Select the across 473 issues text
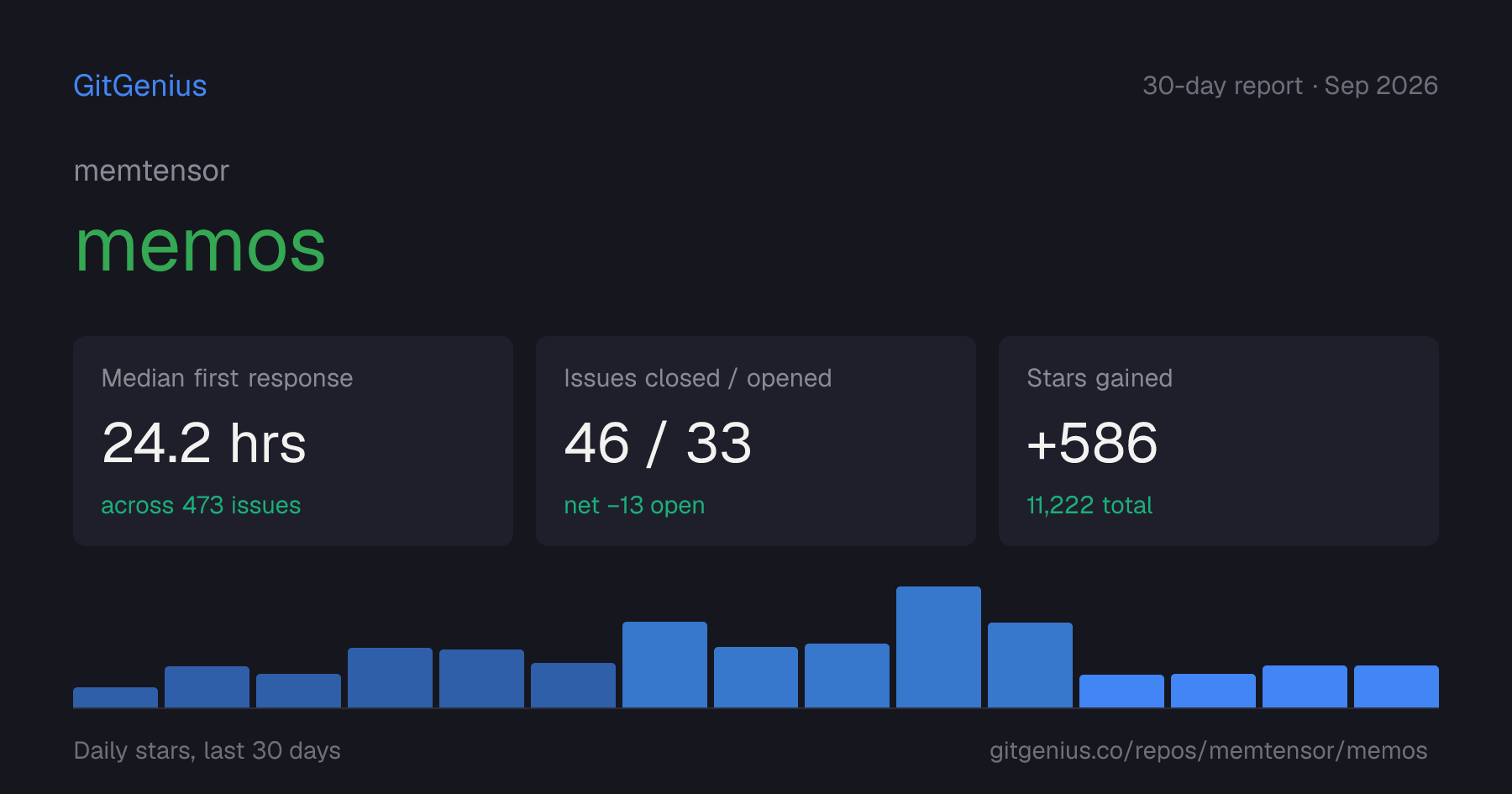The image size is (1512, 794). click(x=201, y=505)
